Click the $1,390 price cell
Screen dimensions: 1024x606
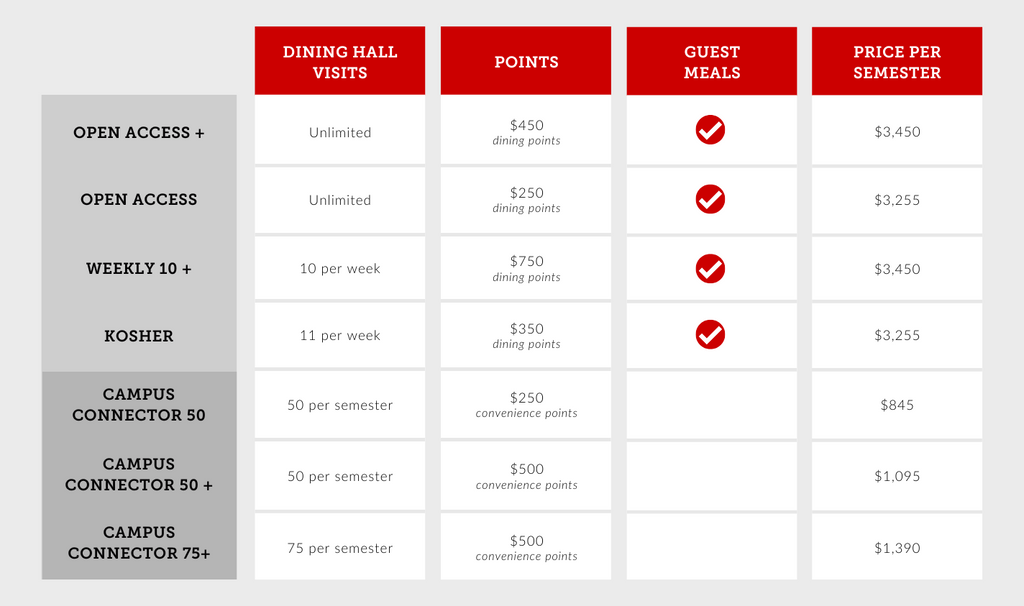coord(897,548)
